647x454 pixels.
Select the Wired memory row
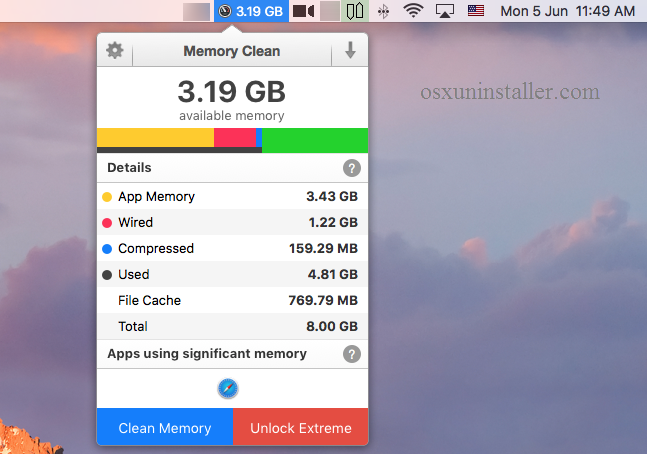(x=232, y=223)
